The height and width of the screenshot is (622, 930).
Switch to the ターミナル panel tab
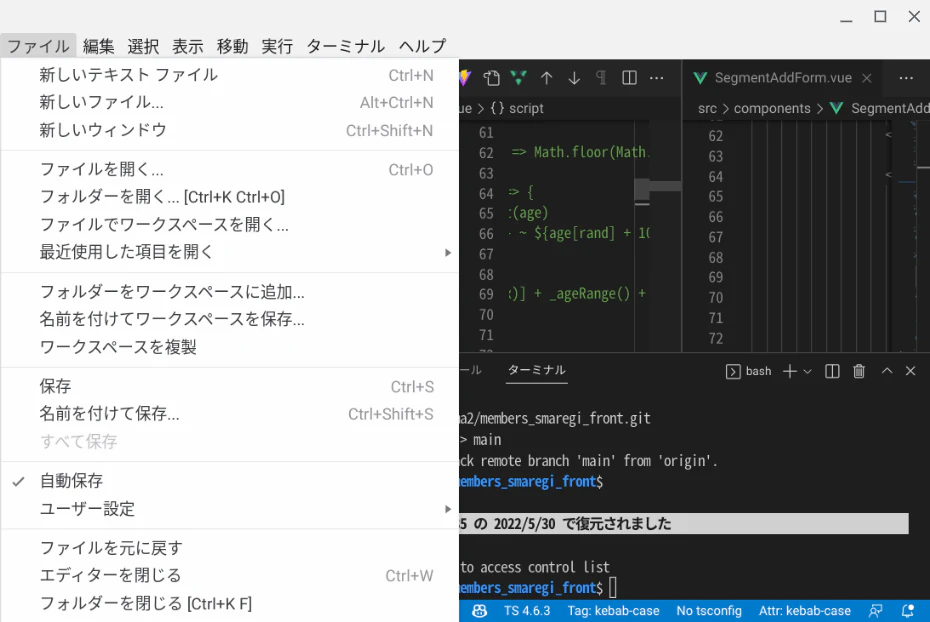coord(536,370)
